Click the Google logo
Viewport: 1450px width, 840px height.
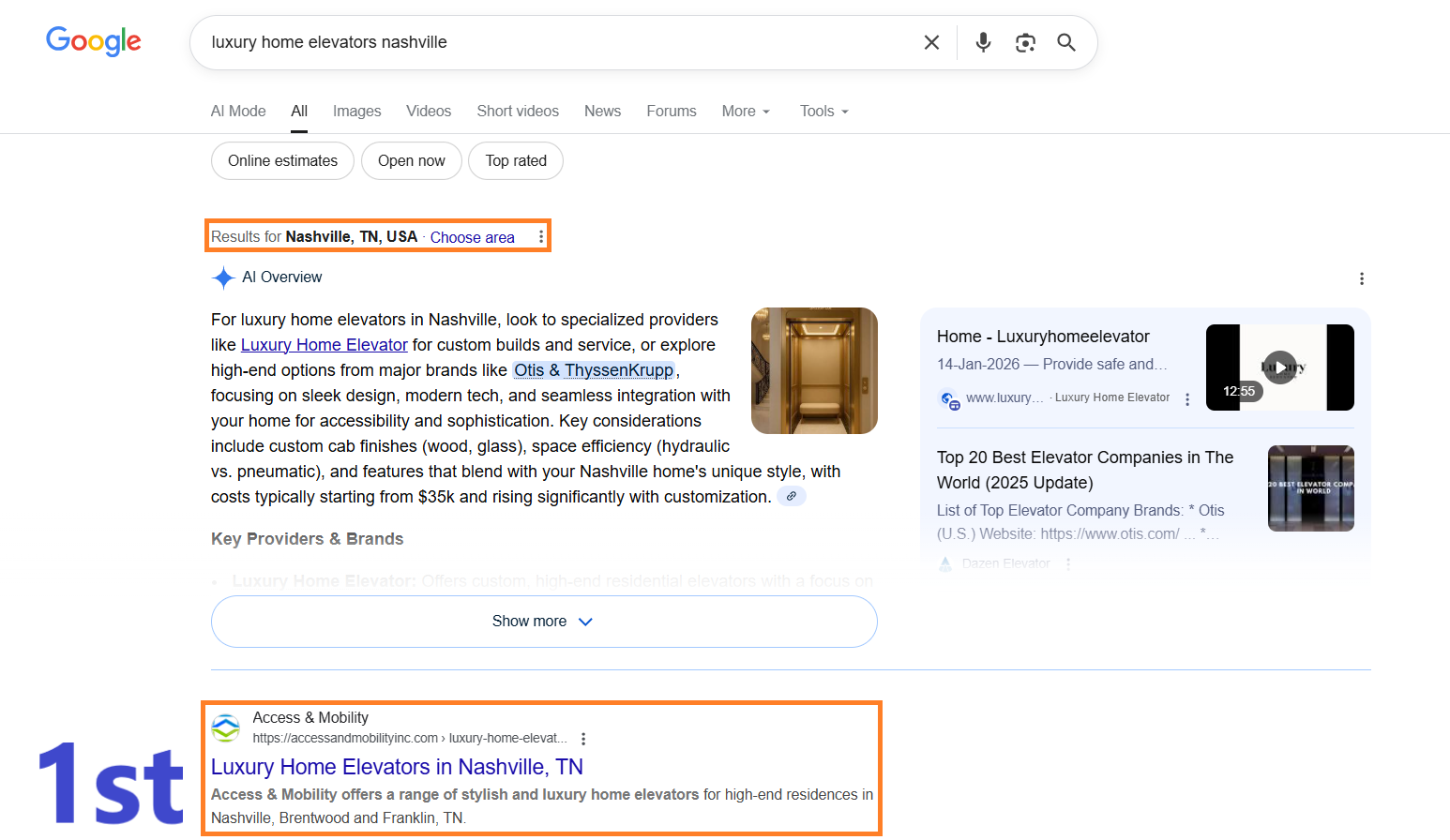(x=94, y=41)
